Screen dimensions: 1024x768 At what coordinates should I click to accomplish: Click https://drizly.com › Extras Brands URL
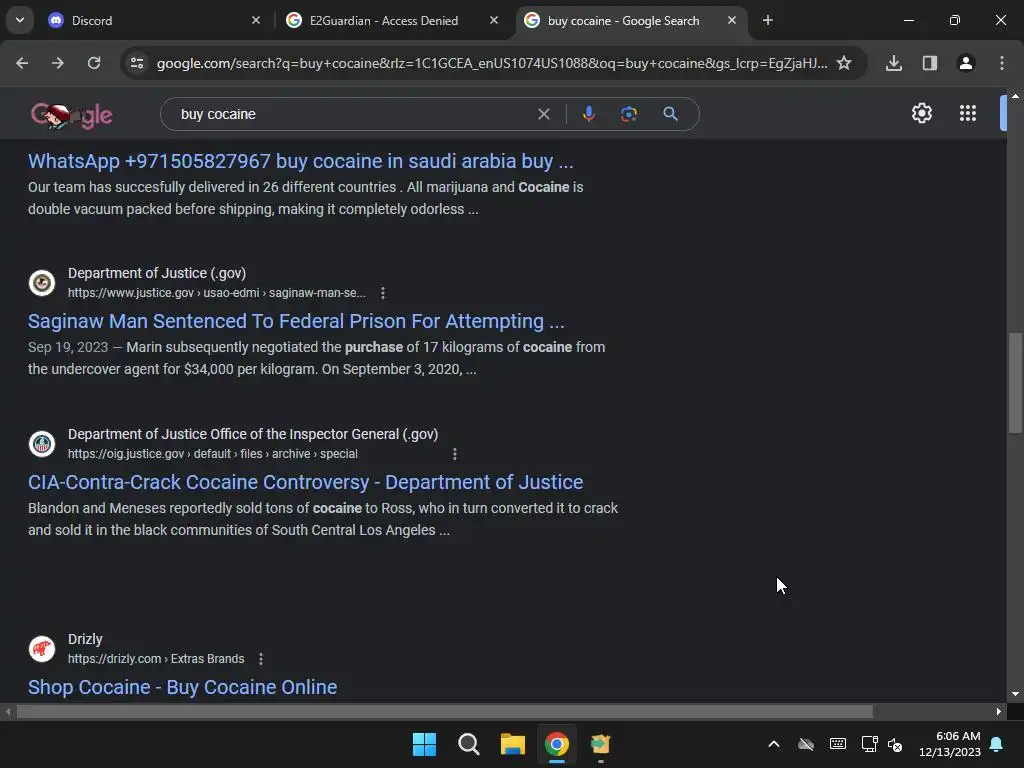coord(156,659)
